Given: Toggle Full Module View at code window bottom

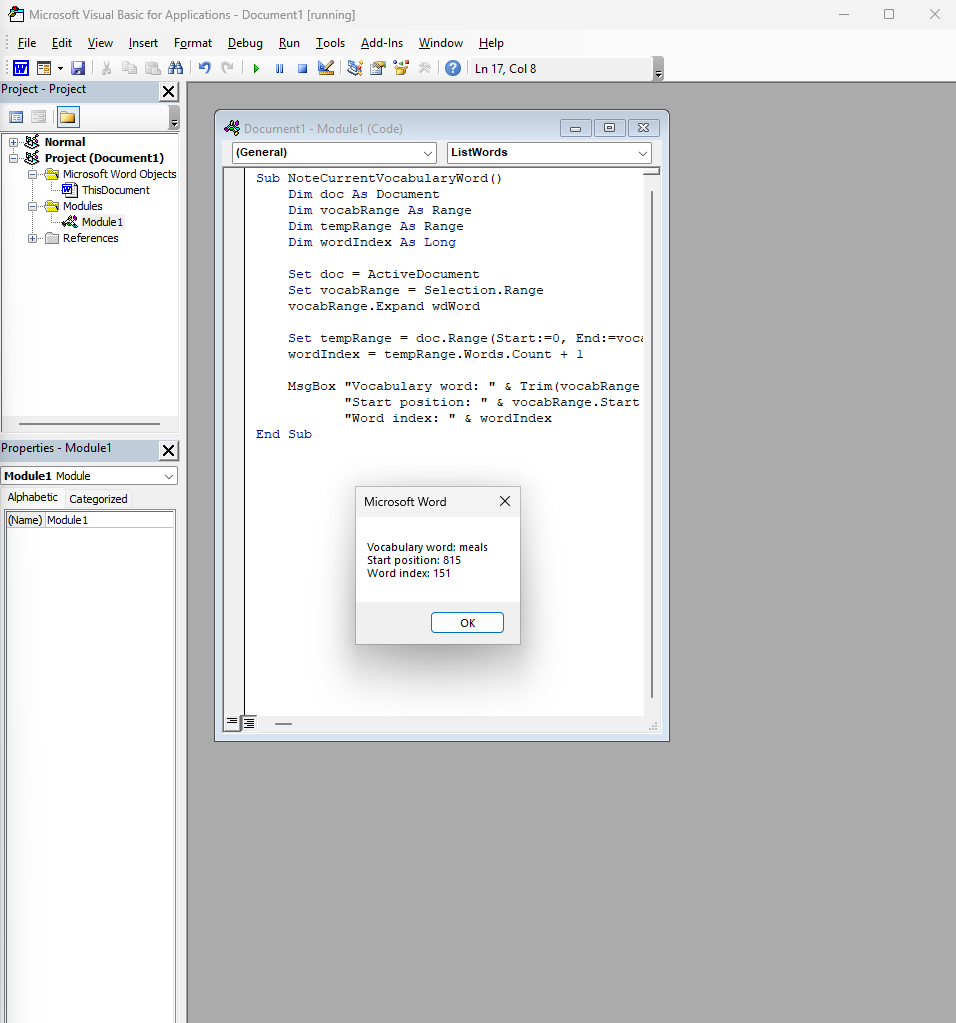Looking at the screenshot, I should [249, 722].
